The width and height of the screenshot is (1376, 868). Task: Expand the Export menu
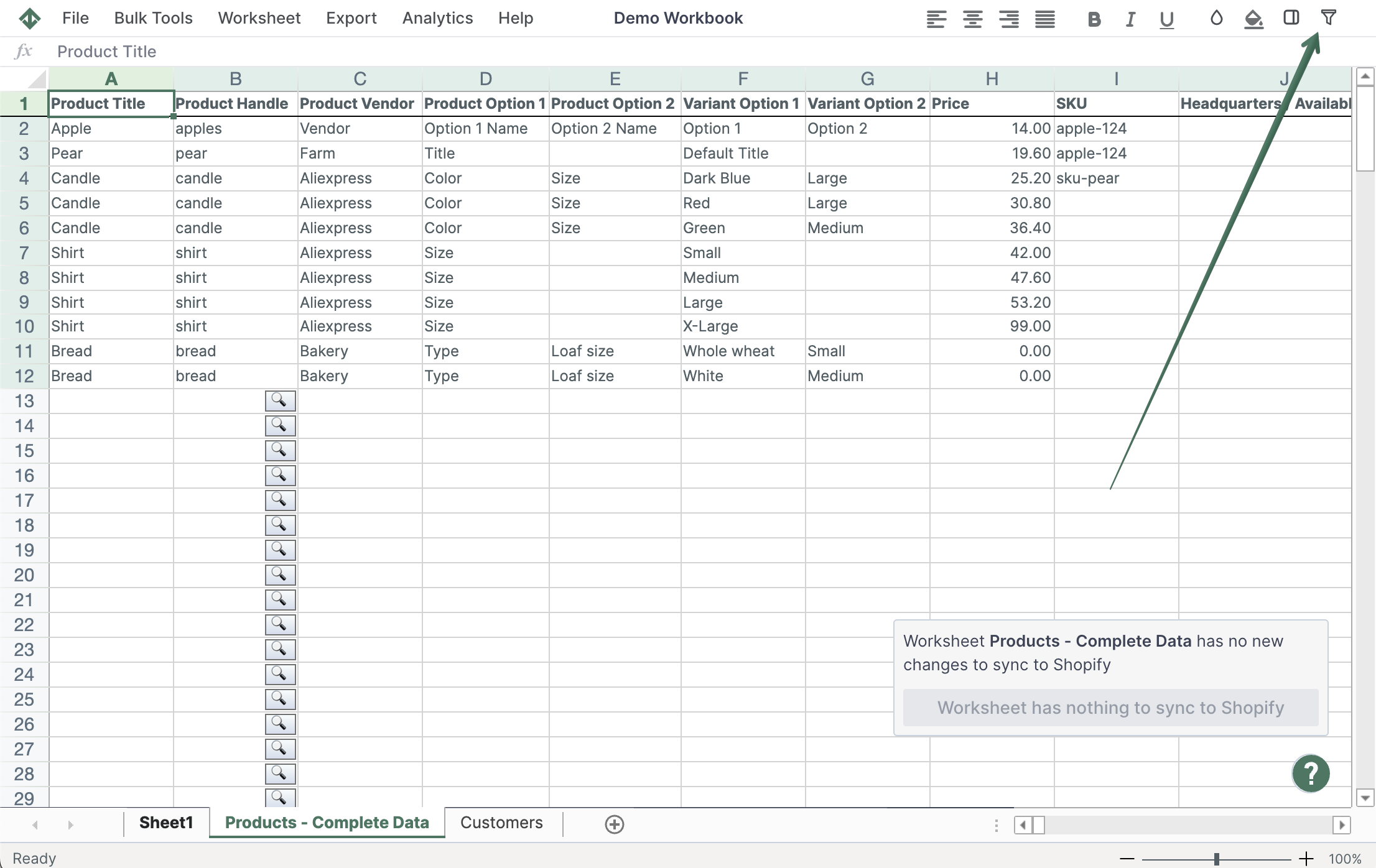tap(351, 18)
